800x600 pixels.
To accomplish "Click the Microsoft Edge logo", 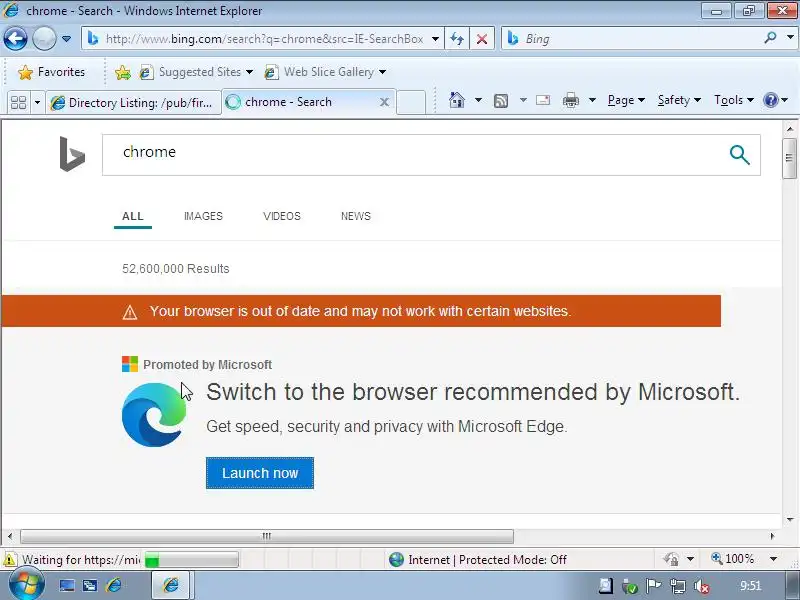I will (x=154, y=414).
